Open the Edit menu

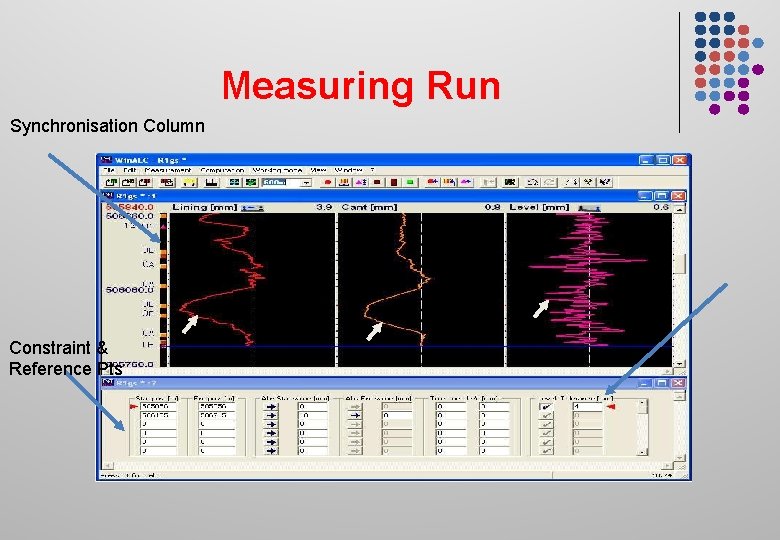(129, 171)
